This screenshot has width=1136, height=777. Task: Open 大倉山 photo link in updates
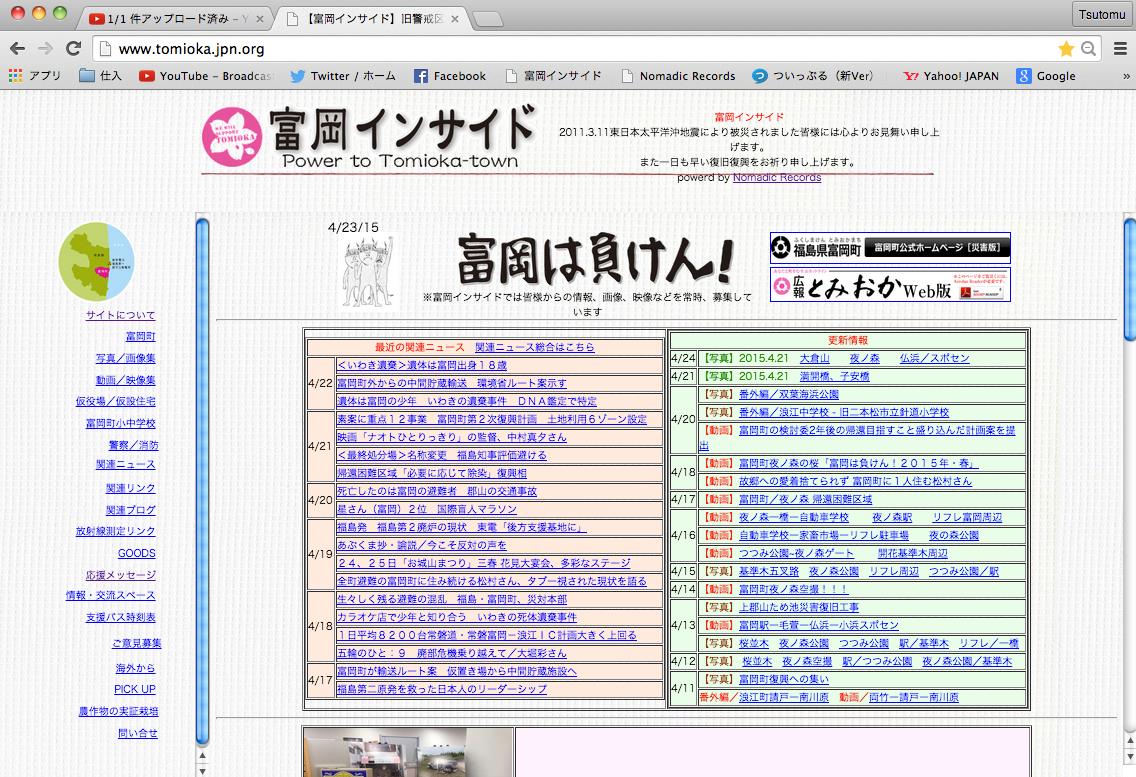click(814, 358)
